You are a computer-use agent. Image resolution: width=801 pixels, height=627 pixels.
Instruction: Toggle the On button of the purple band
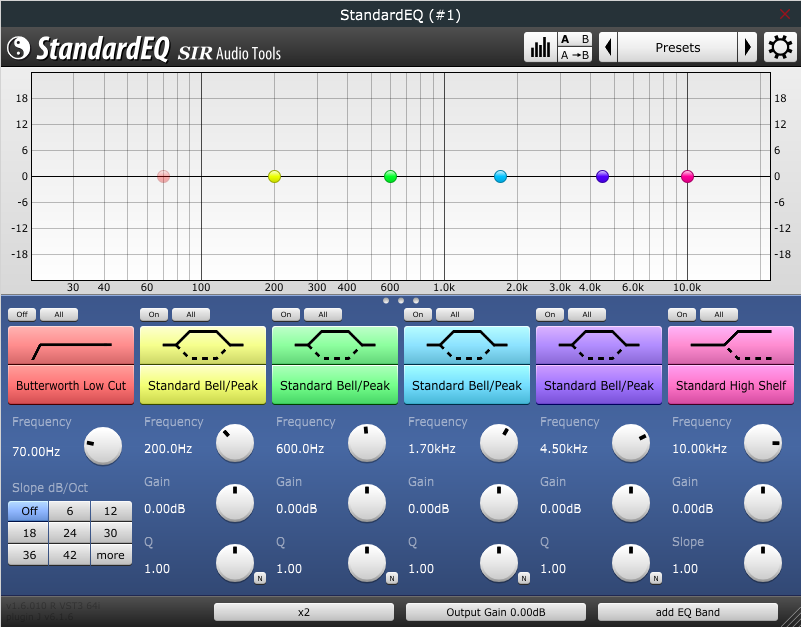tap(550, 314)
